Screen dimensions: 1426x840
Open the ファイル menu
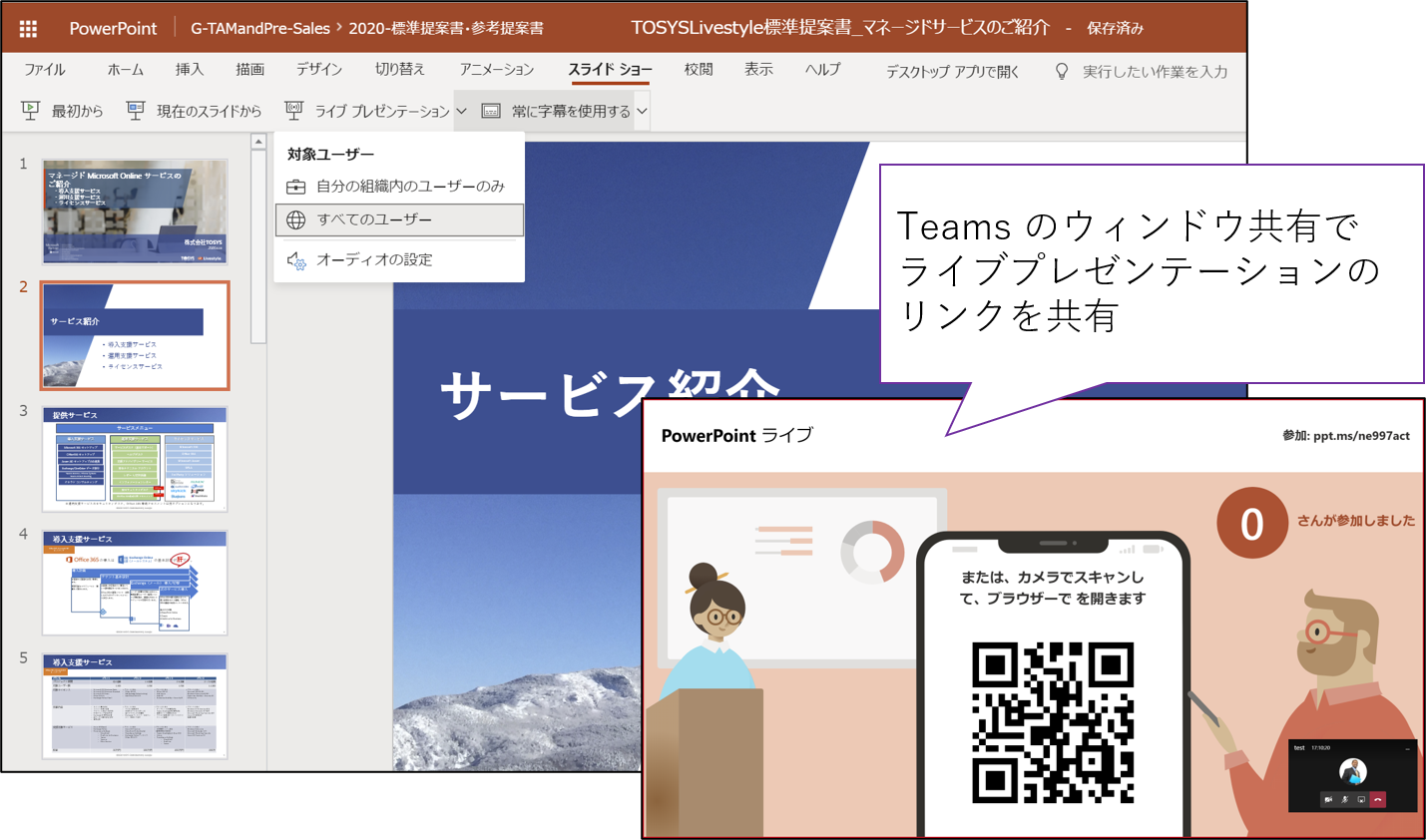(45, 70)
